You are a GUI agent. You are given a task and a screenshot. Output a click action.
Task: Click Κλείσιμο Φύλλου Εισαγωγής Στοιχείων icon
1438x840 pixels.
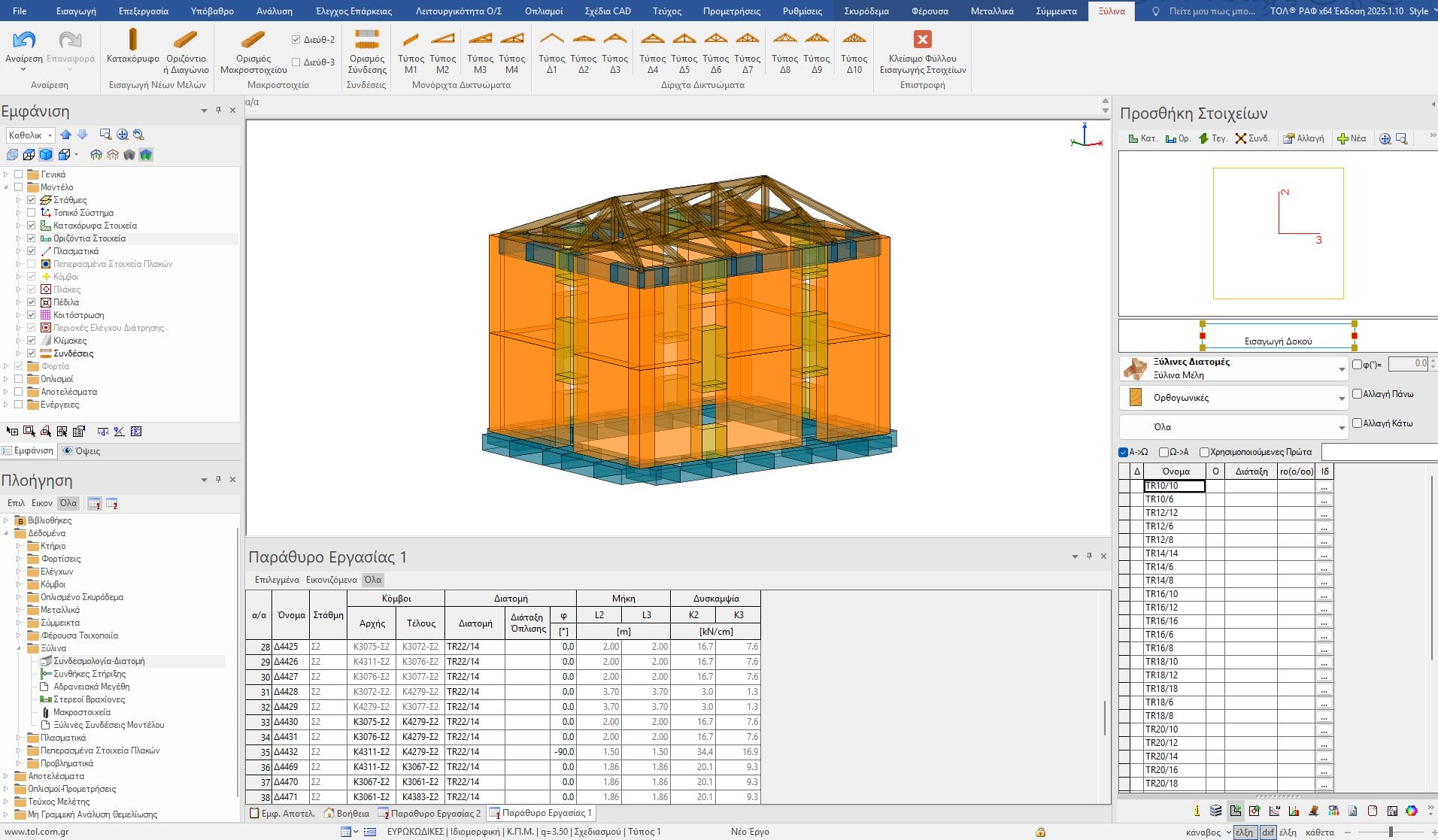coord(922,40)
